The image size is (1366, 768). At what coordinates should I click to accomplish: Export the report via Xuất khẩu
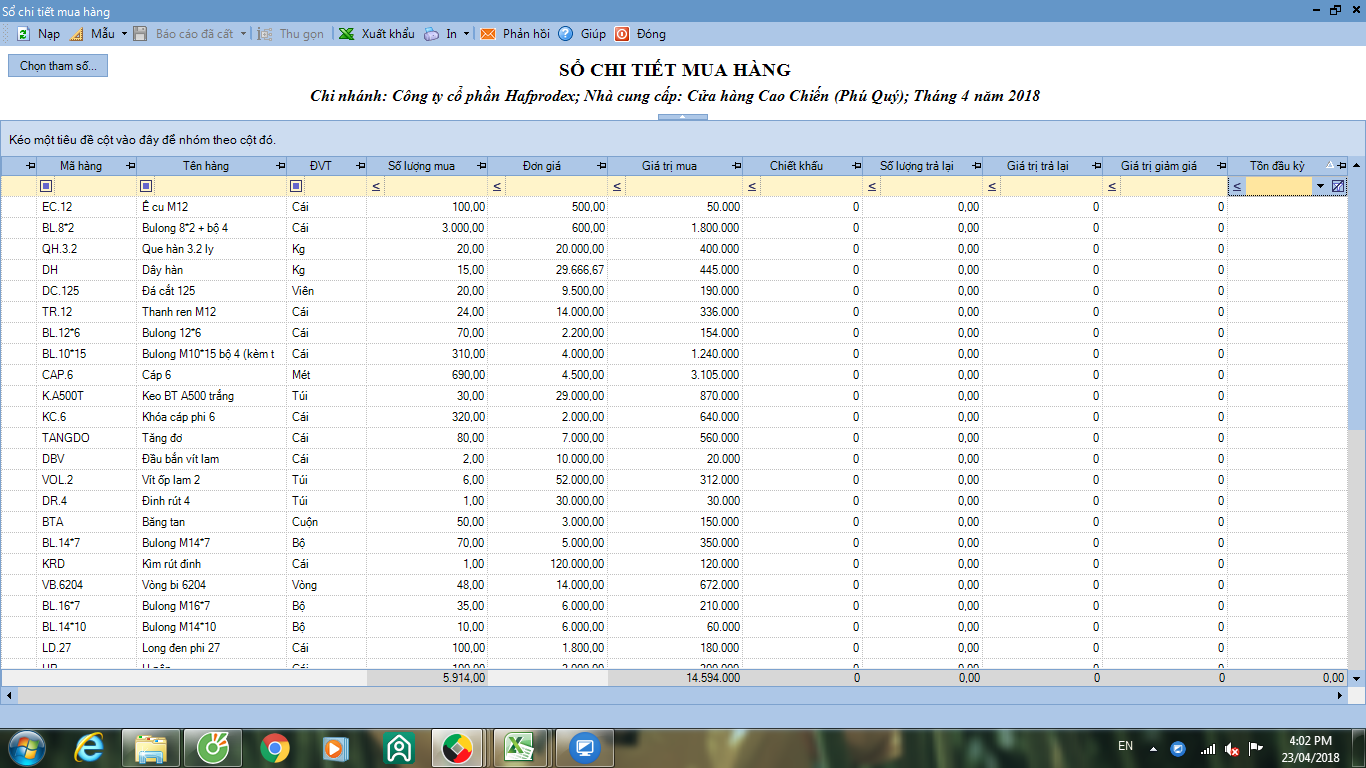point(375,33)
